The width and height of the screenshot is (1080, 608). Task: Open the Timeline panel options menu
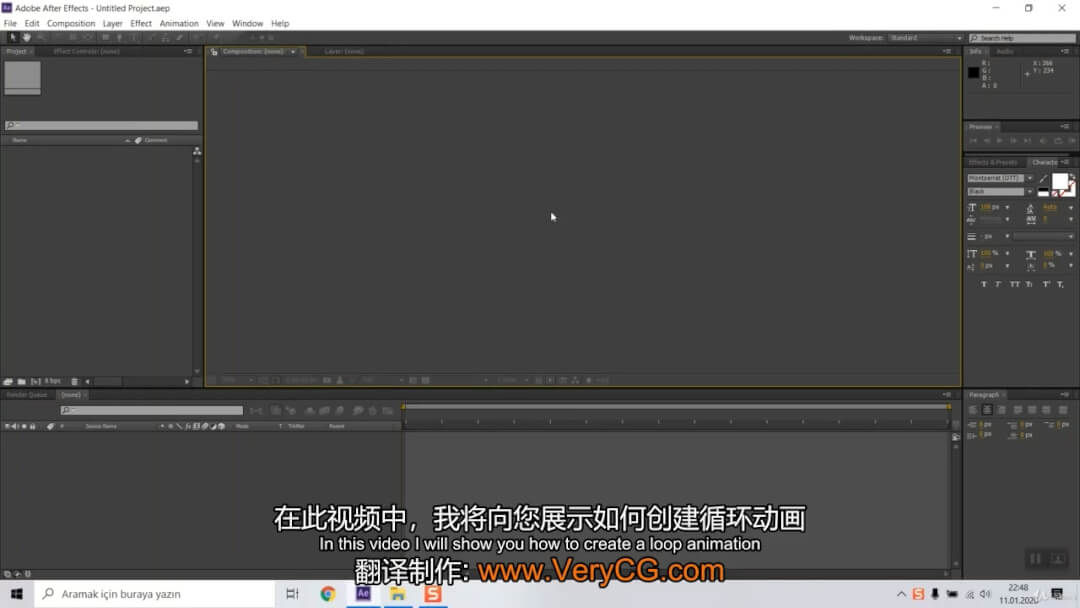[947, 395]
